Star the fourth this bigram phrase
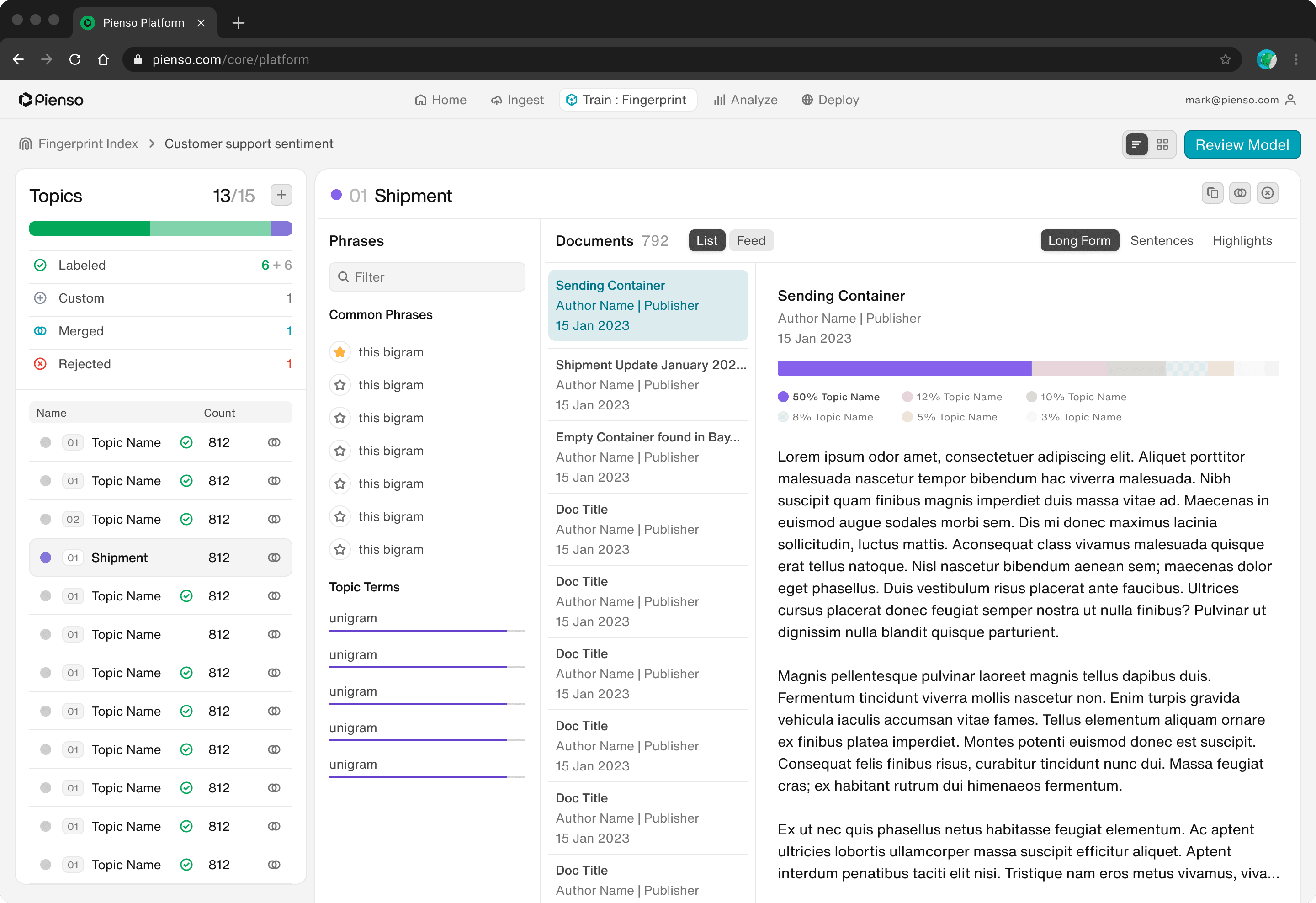1316x903 pixels. click(x=340, y=451)
